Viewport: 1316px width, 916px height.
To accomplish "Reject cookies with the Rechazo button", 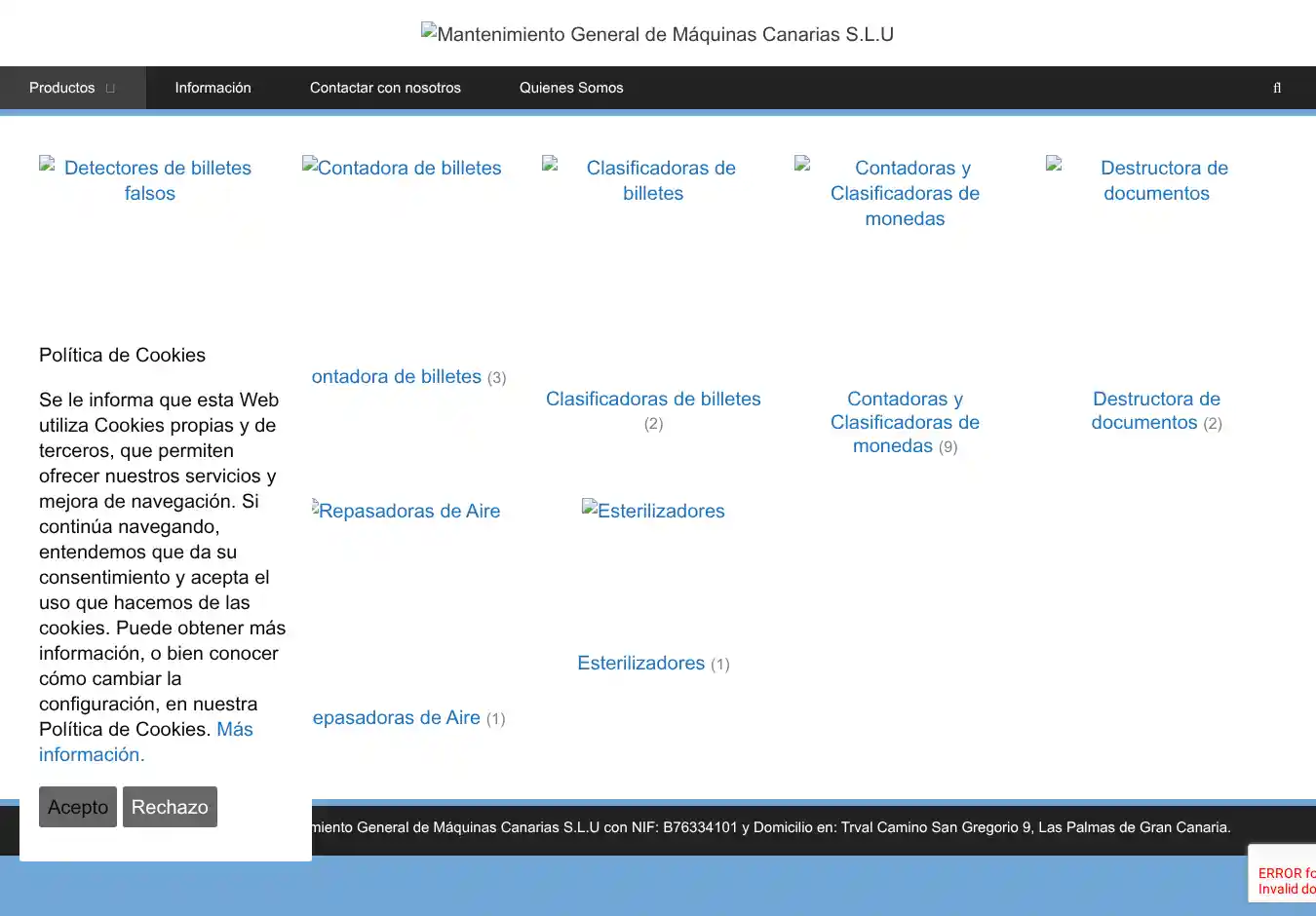I will [x=170, y=807].
